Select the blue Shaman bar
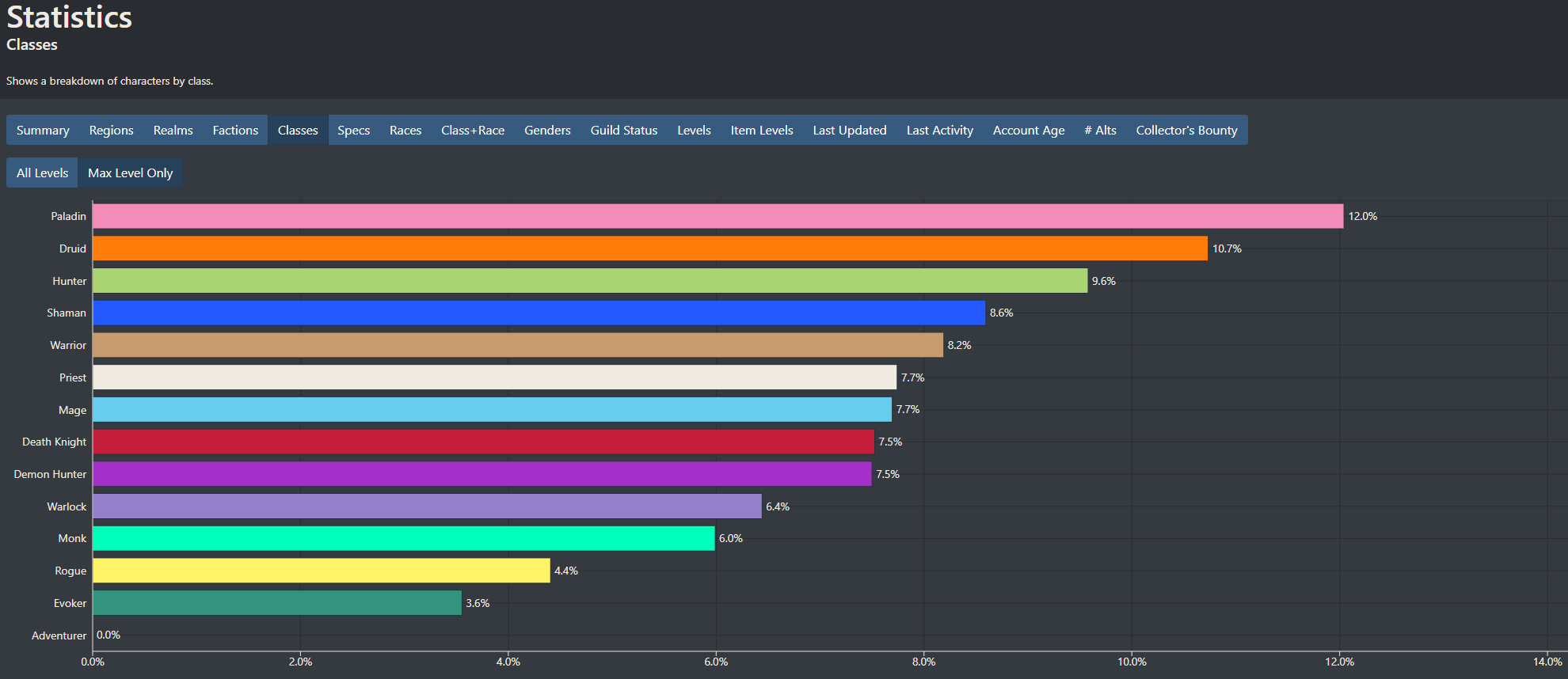 point(539,313)
